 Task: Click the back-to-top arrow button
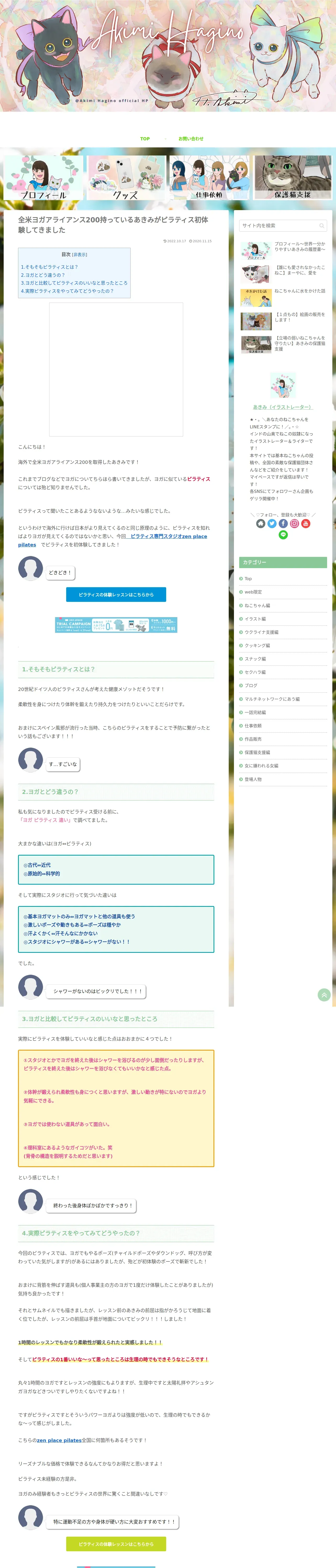tap(324, 995)
